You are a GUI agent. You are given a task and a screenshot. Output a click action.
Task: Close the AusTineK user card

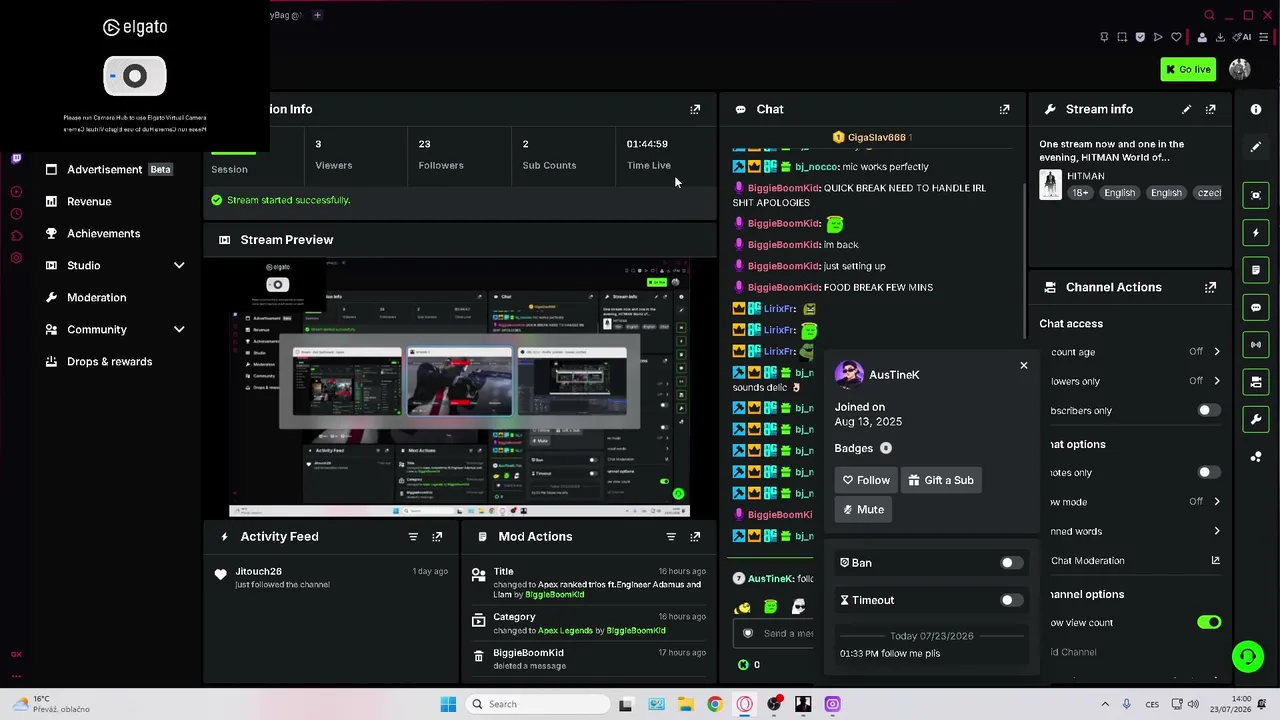[1024, 365]
